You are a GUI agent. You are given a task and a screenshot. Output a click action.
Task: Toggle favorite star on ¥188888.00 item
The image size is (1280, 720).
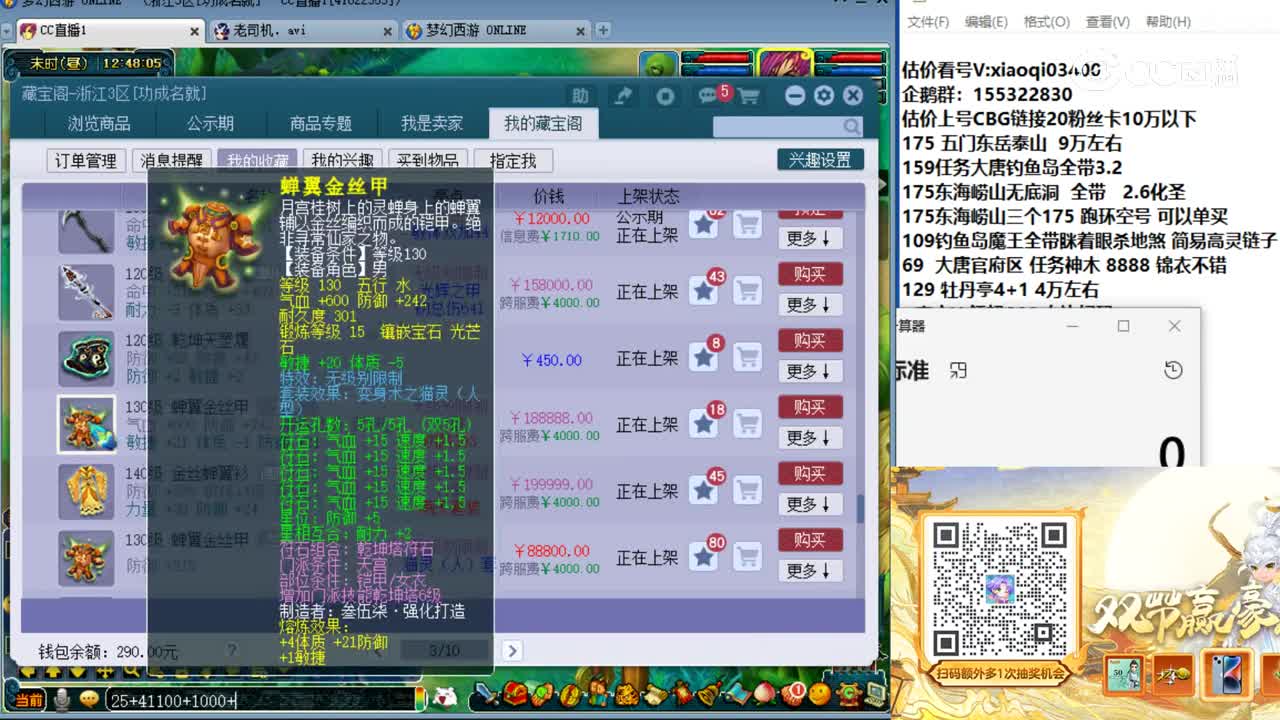704,424
